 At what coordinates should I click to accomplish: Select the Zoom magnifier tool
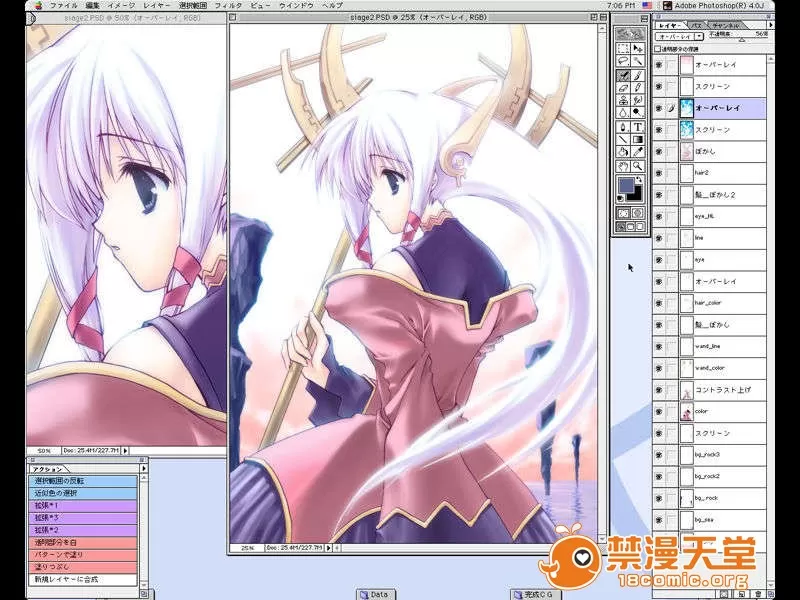[637, 166]
